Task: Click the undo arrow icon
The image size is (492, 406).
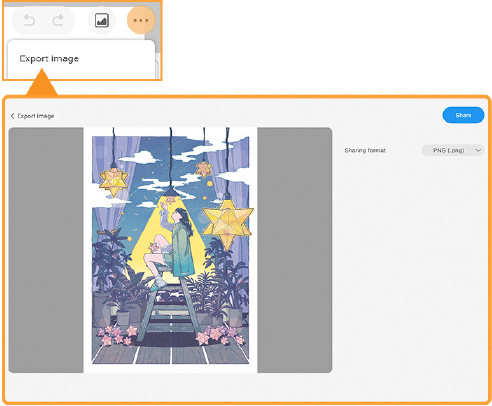Action: pyautogui.click(x=29, y=20)
